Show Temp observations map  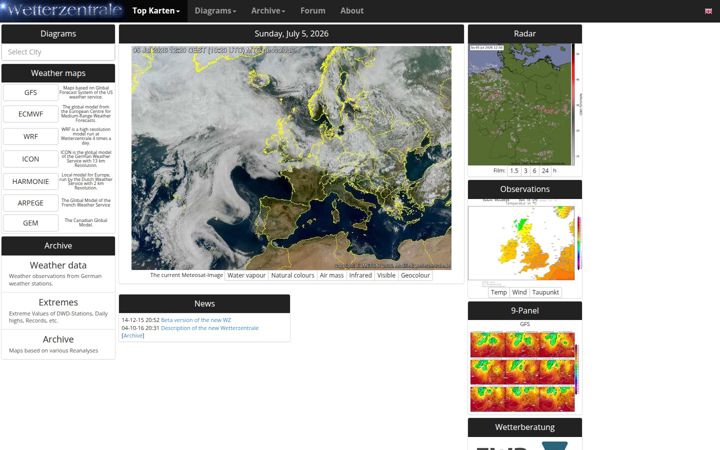499,292
